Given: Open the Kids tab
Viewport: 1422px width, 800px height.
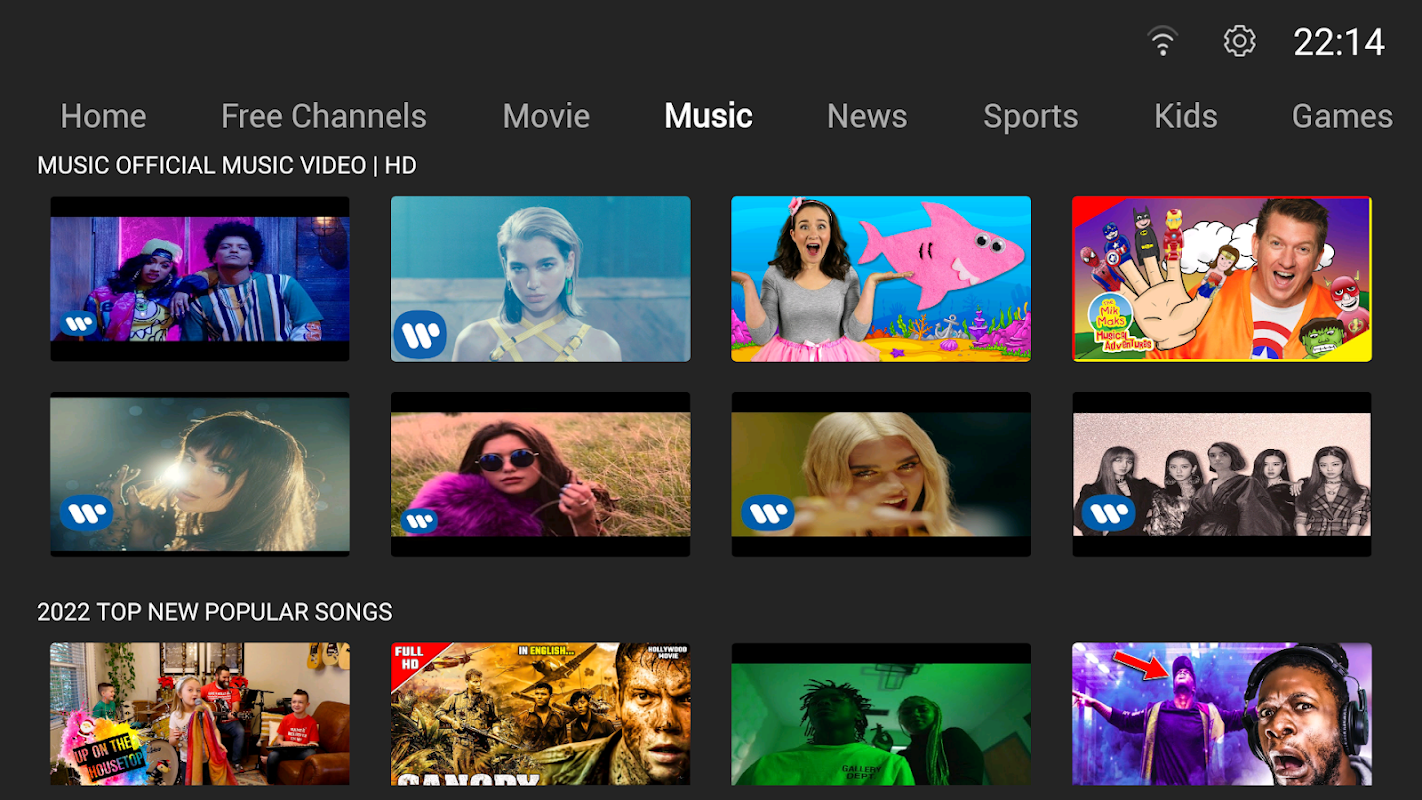Looking at the screenshot, I should [x=1186, y=116].
